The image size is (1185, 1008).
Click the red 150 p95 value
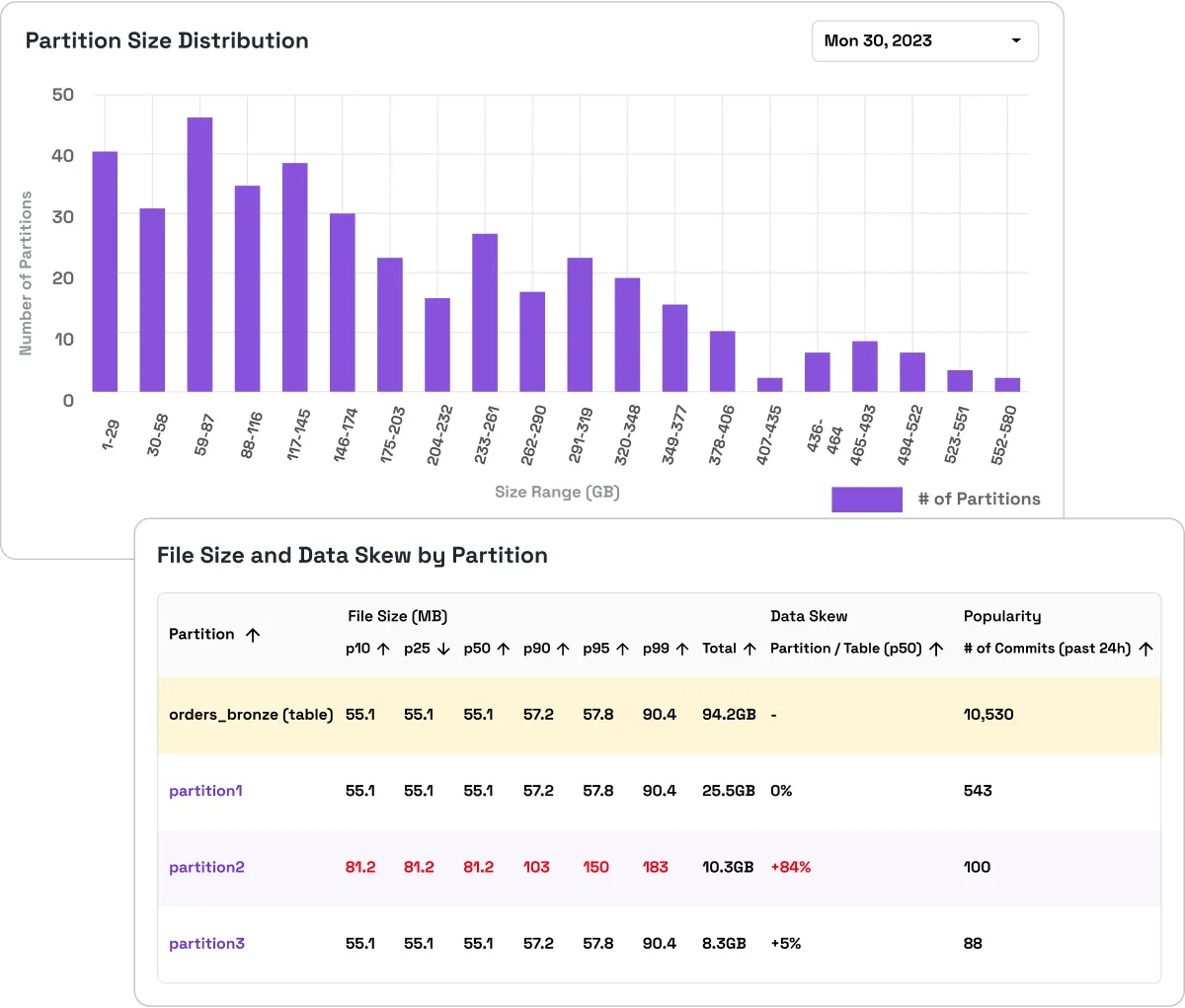(x=596, y=867)
